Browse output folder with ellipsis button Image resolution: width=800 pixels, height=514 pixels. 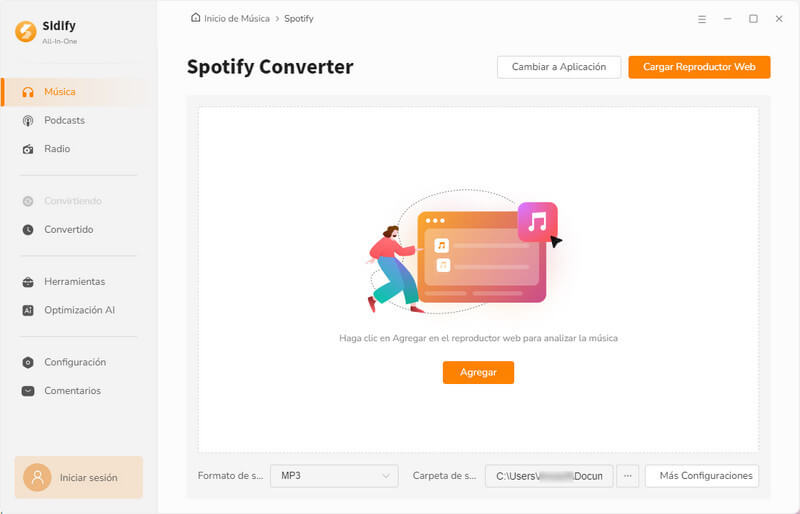[x=628, y=476]
